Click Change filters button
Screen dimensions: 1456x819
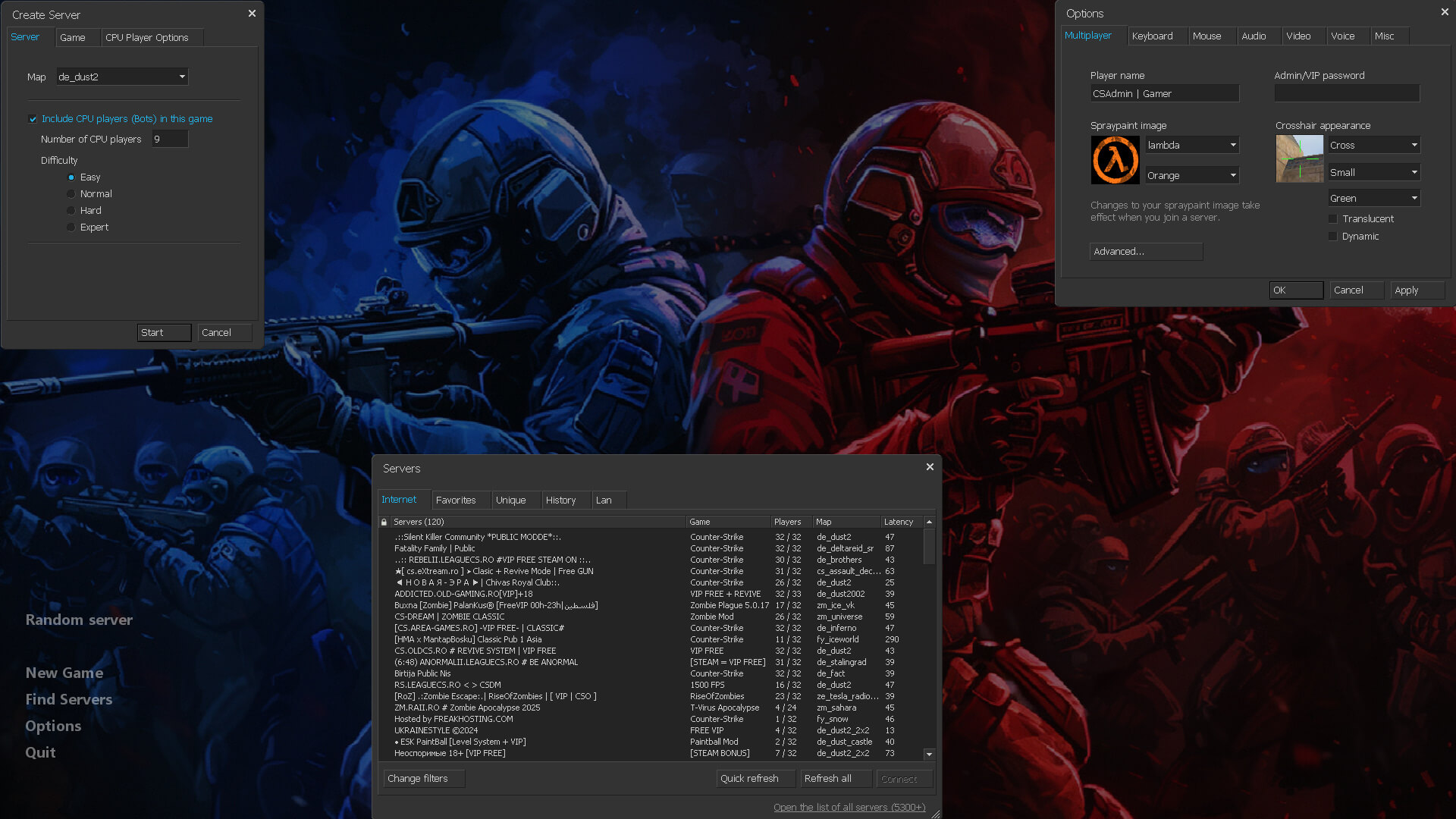pos(424,779)
